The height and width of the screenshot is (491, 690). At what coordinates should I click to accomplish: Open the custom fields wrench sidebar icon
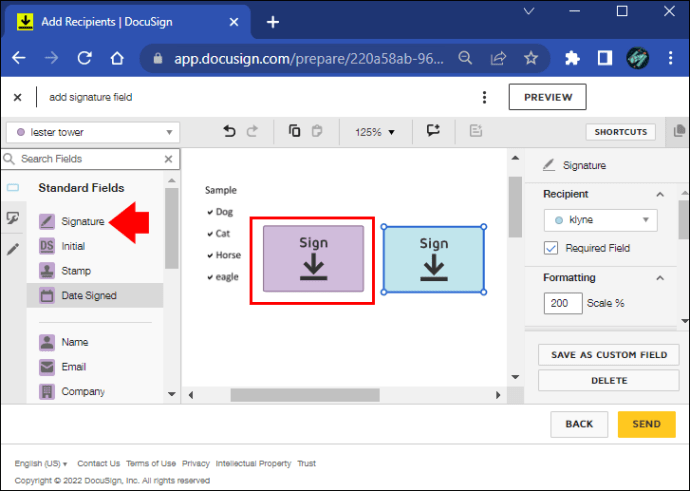point(13,218)
